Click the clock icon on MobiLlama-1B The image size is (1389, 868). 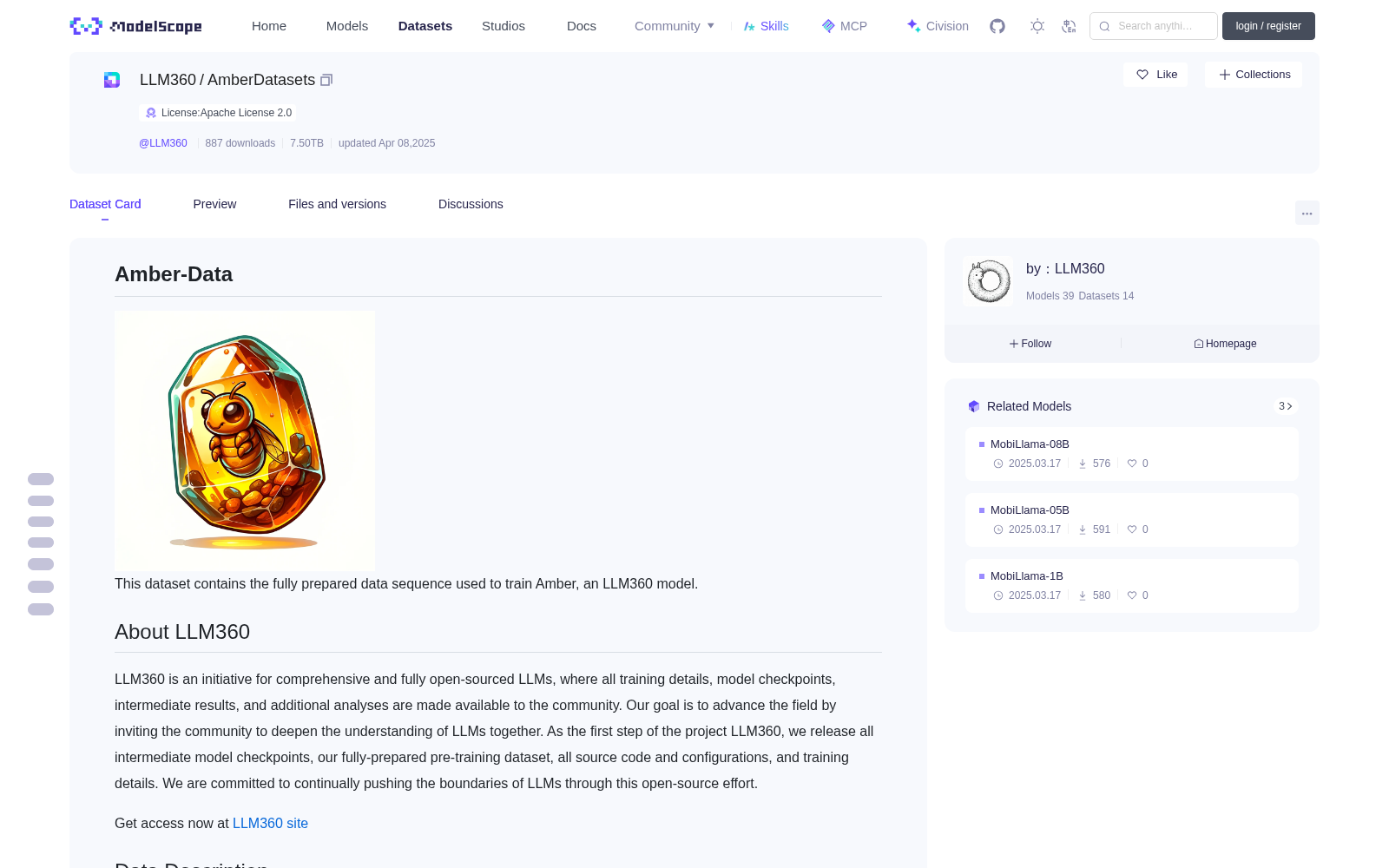[x=998, y=595]
